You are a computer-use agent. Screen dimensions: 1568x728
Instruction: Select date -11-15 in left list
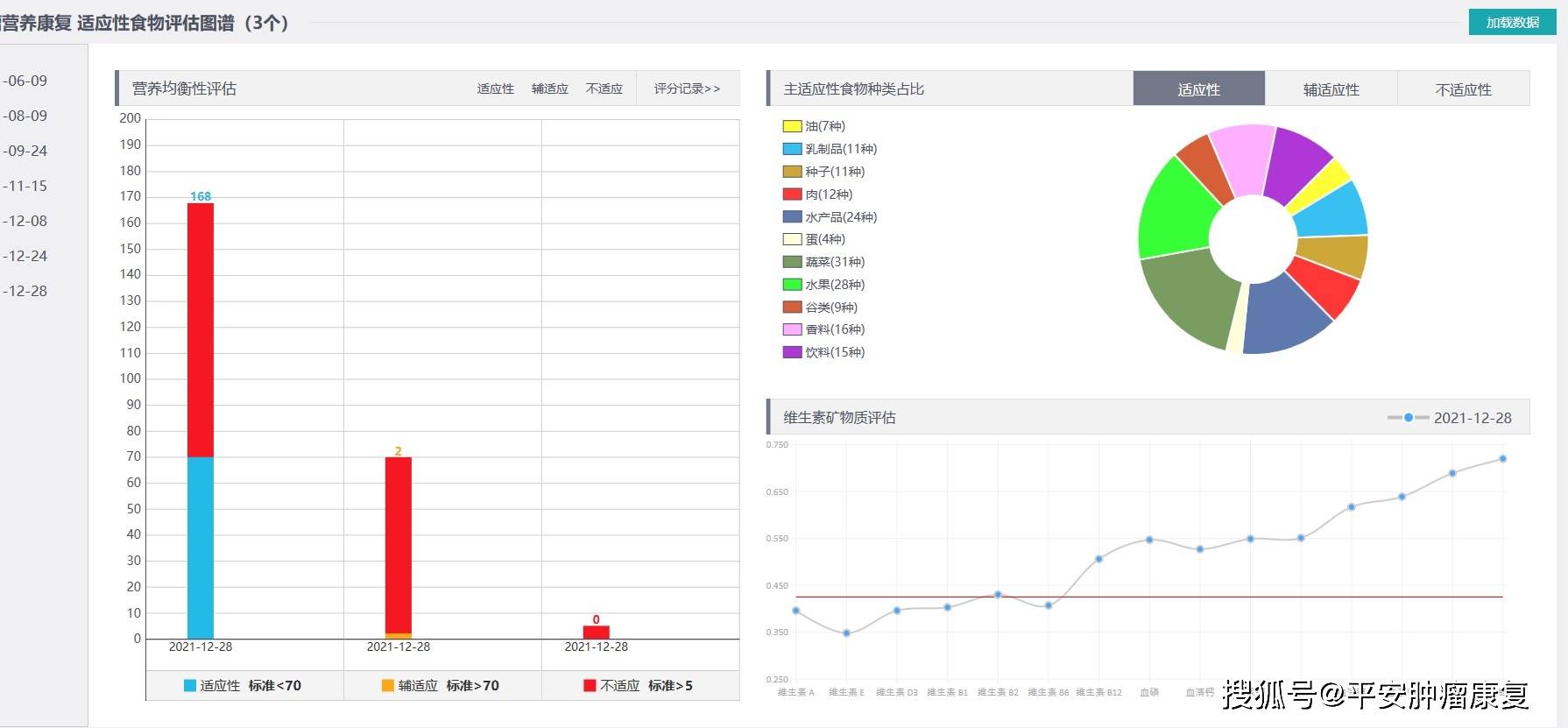[25, 186]
